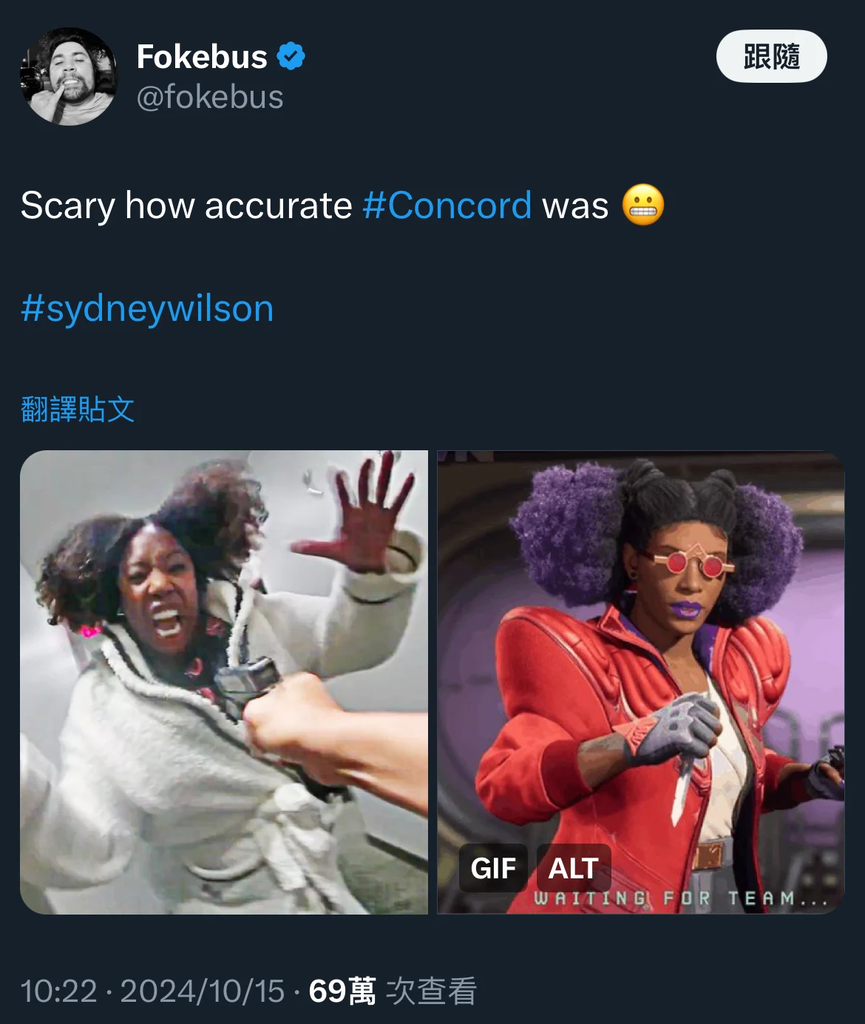Image resolution: width=865 pixels, height=1024 pixels.
Task: Click the character's red round sunglasses
Action: (x=693, y=562)
